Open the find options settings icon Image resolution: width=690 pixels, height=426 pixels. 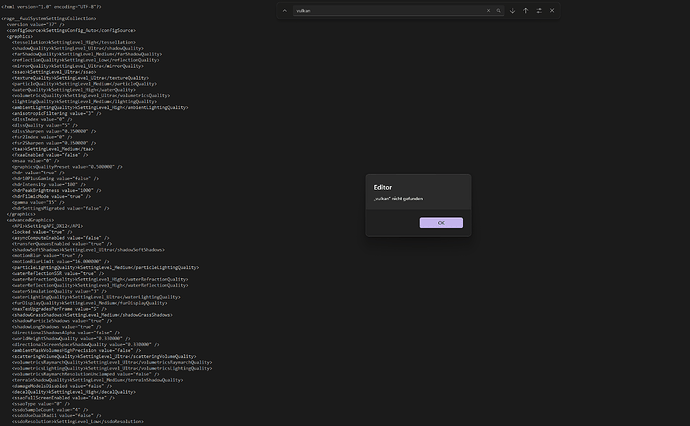click(x=541, y=11)
